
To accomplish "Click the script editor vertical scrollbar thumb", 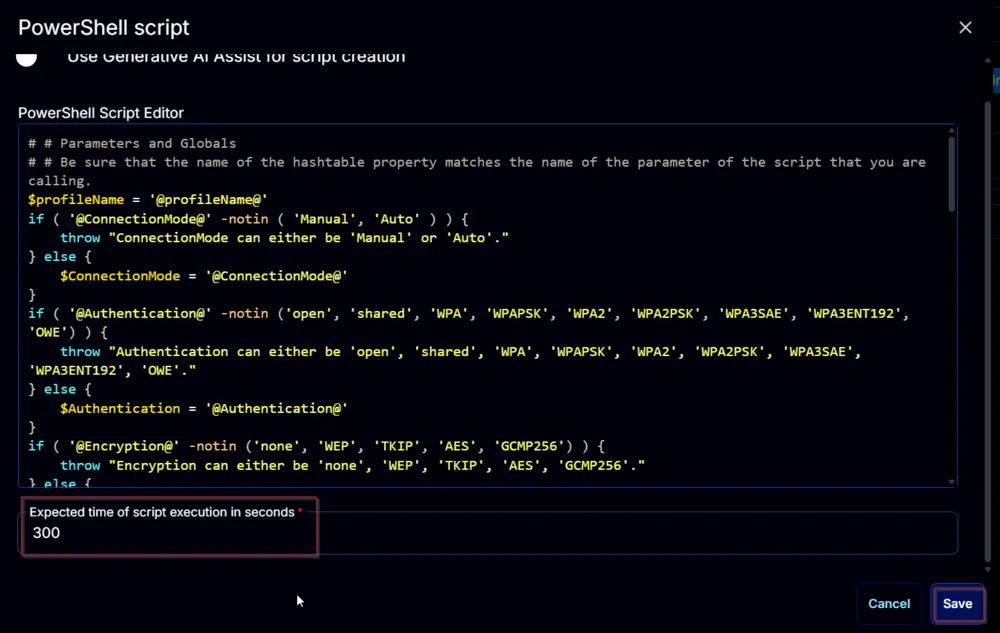I will pos(951,173).
